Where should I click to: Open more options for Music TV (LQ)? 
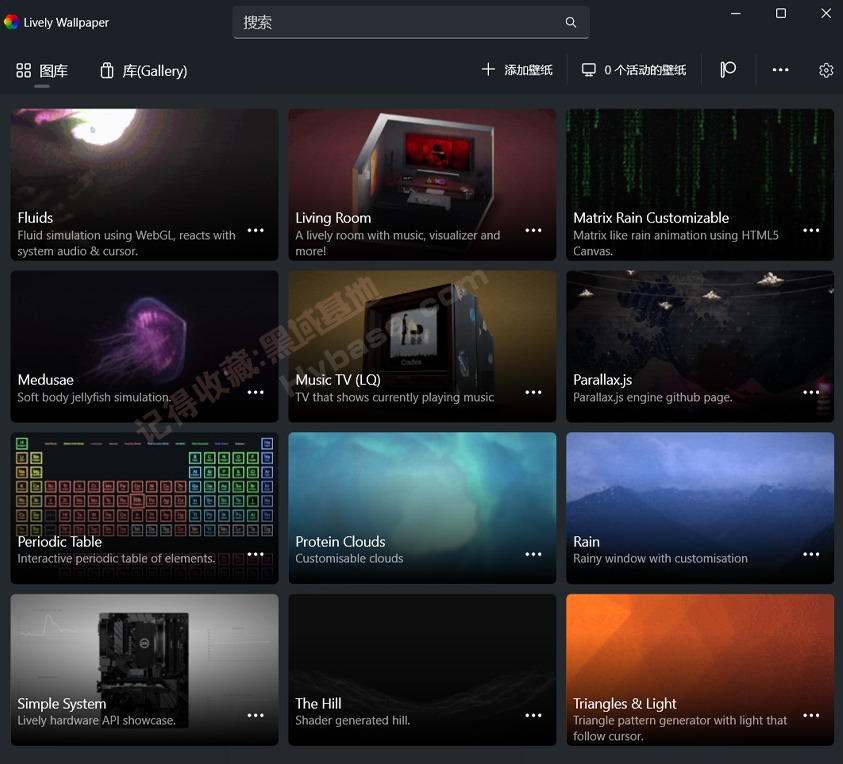534,392
